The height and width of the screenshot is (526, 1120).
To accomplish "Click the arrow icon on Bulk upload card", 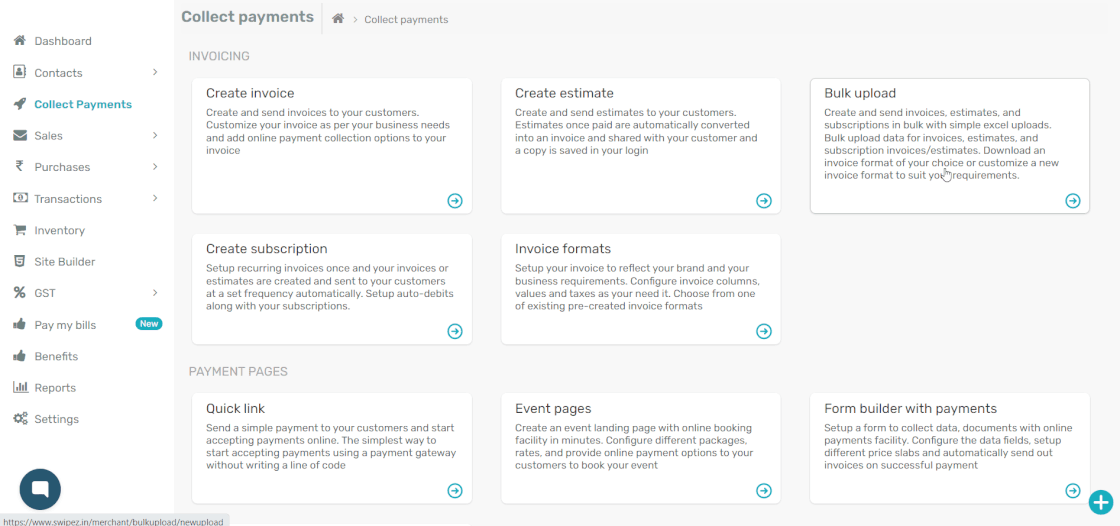I will (x=1073, y=201).
